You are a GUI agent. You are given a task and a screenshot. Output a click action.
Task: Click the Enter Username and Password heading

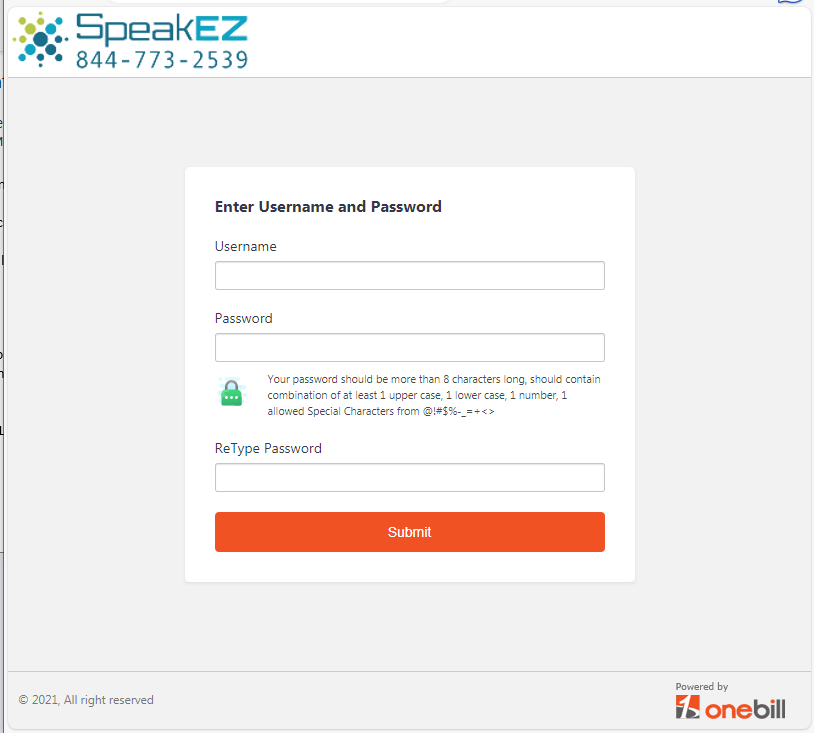(328, 207)
